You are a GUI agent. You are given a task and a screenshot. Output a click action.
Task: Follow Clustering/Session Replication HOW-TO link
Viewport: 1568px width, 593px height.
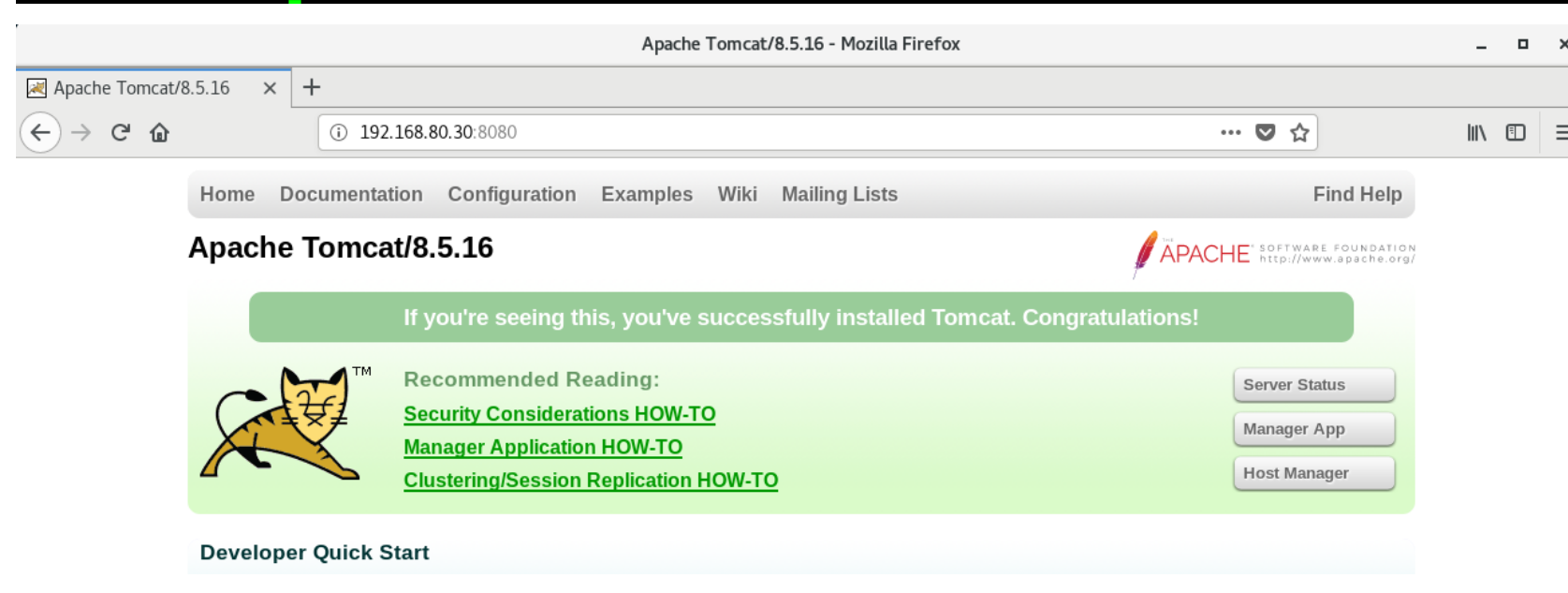tap(591, 481)
